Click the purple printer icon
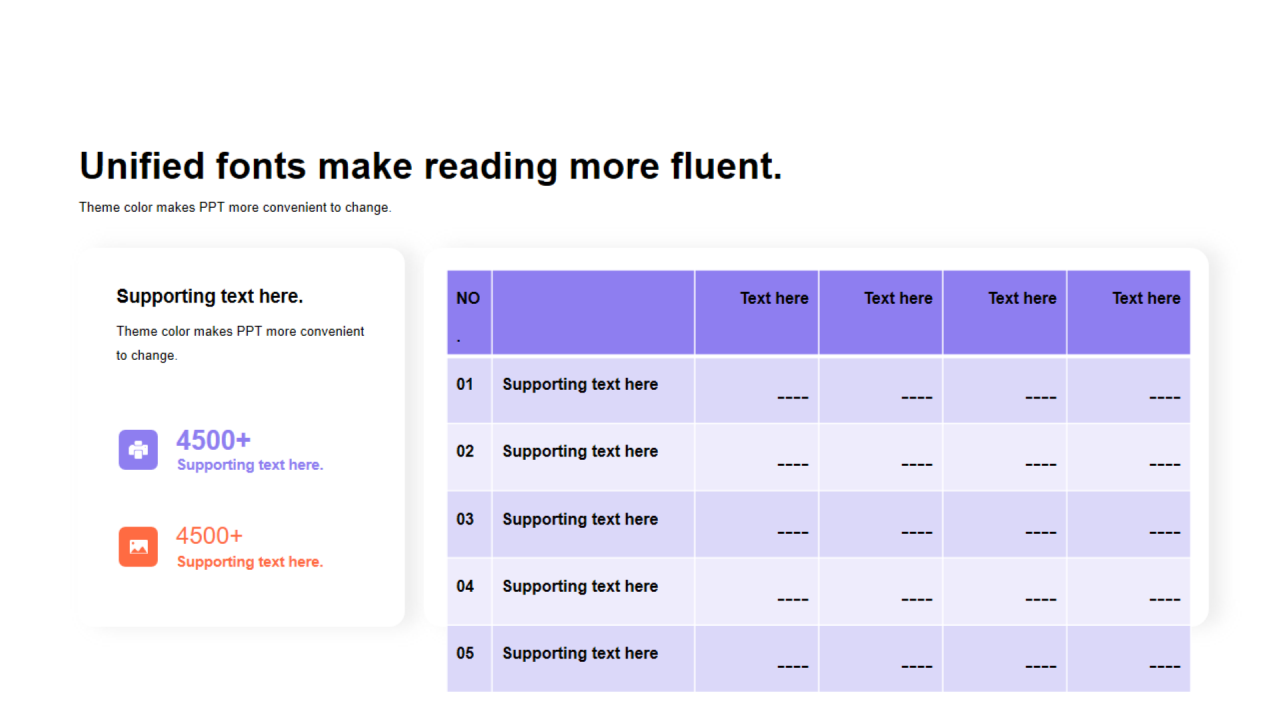The height and width of the screenshot is (720, 1280). pyautogui.click(x=138, y=450)
